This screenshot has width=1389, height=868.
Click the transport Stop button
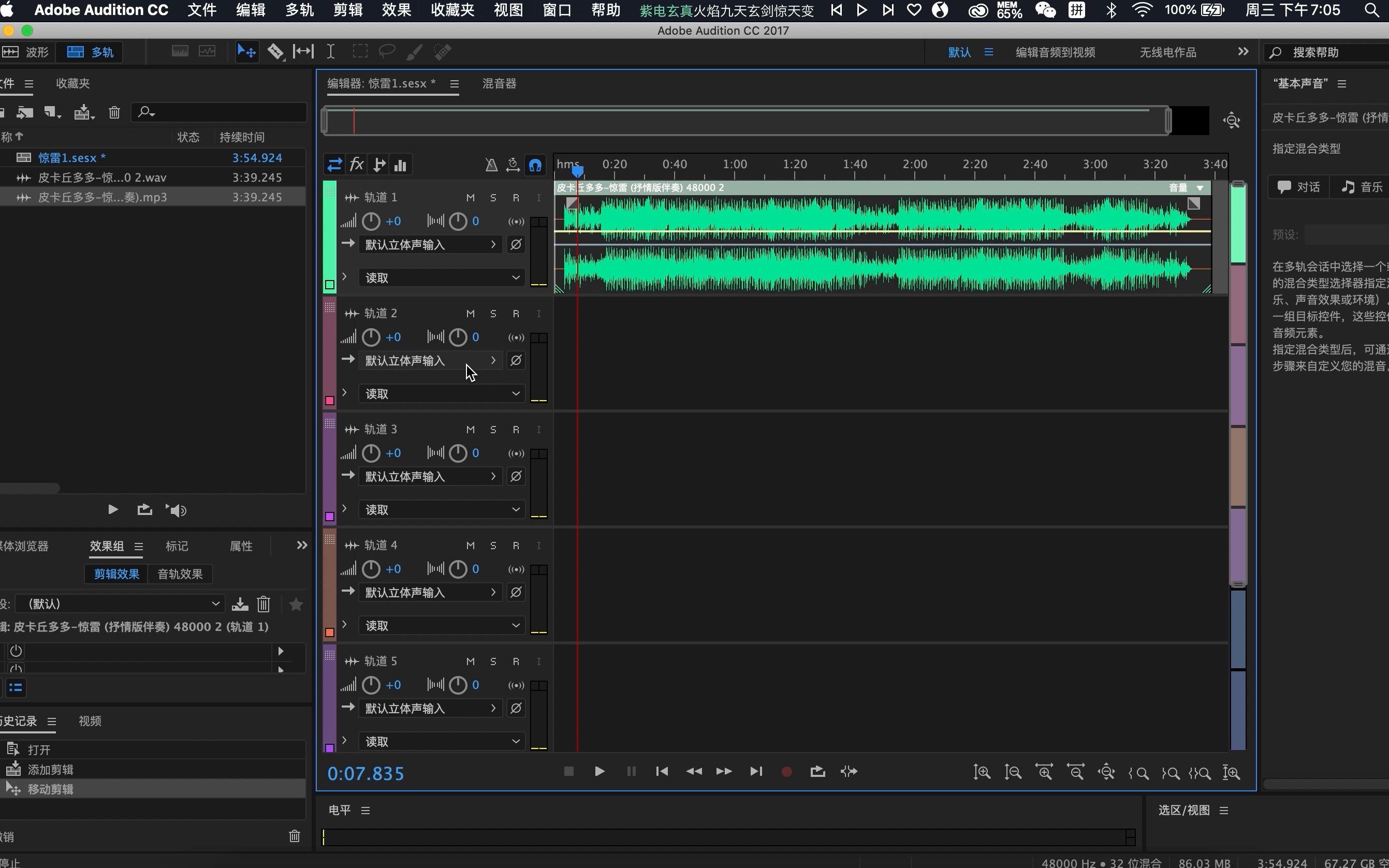pyautogui.click(x=568, y=772)
